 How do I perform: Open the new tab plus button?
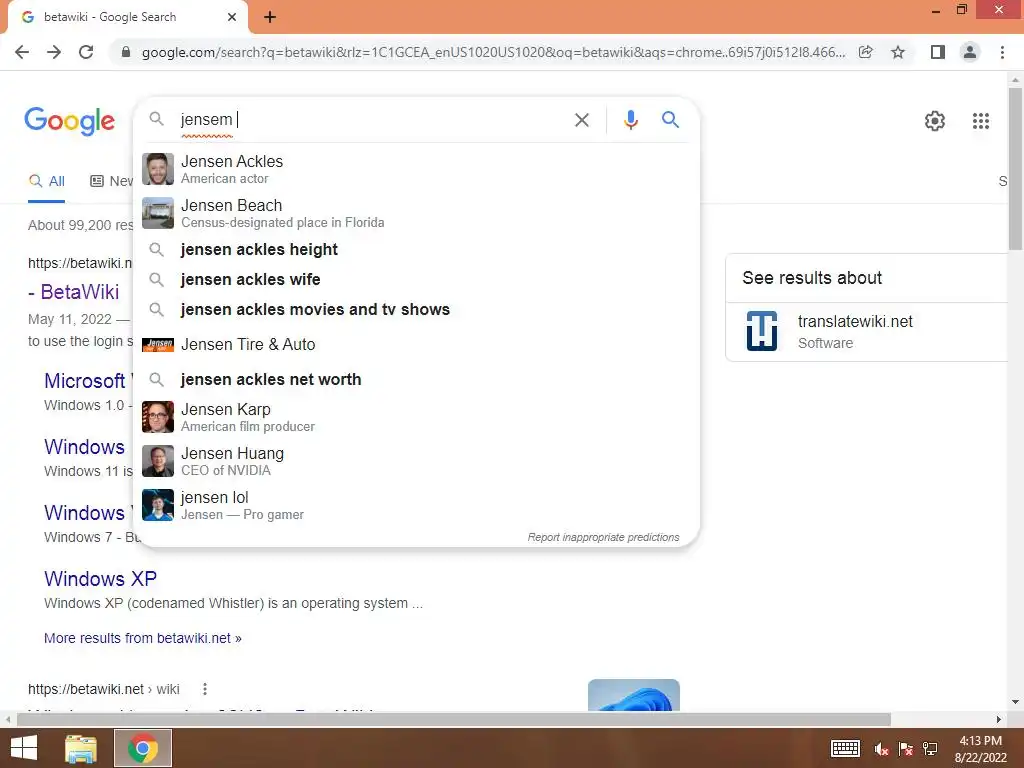point(270,18)
